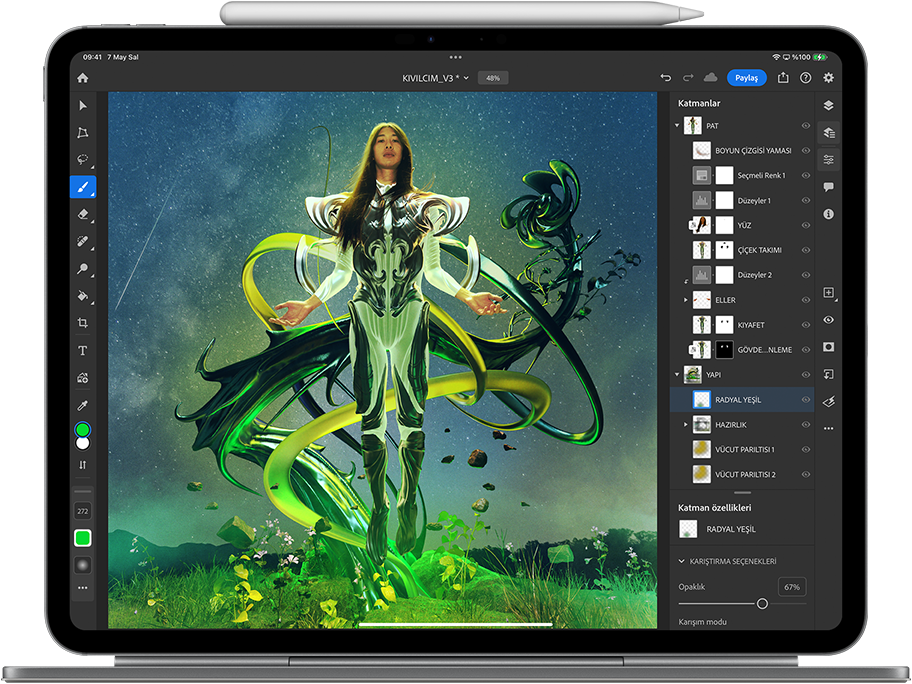Select the Move tool
Image resolution: width=912 pixels, height=684 pixels.
pos(83,105)
